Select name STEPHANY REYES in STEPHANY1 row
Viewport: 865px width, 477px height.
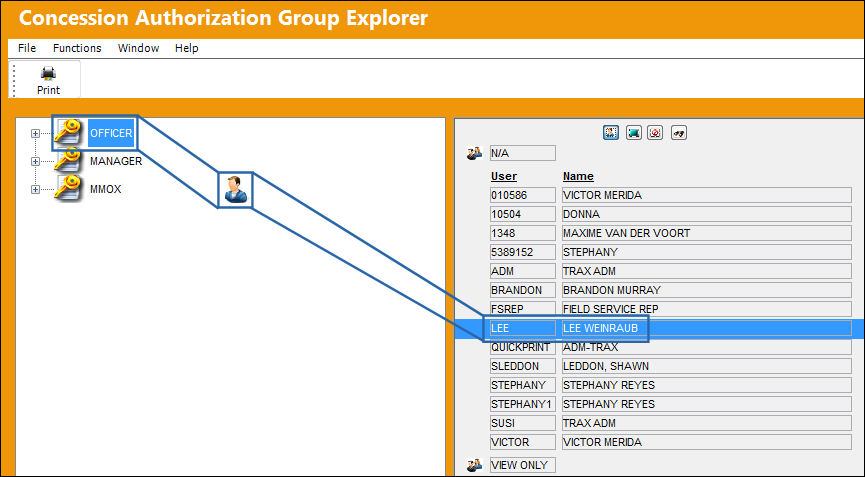pyautogui.click(x=707, y=404)
